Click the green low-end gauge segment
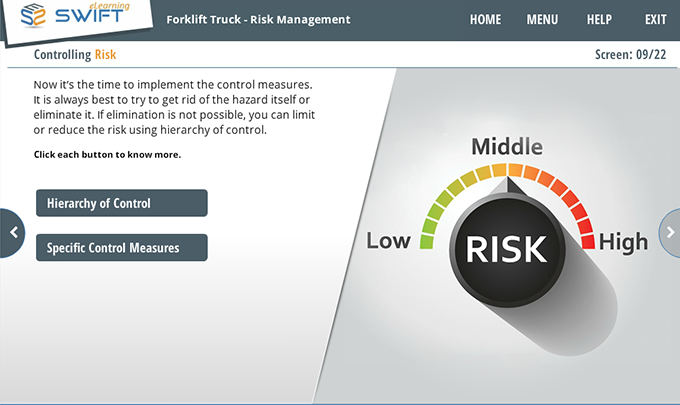Viewport: 680px width, 405px height. [427, 238]
